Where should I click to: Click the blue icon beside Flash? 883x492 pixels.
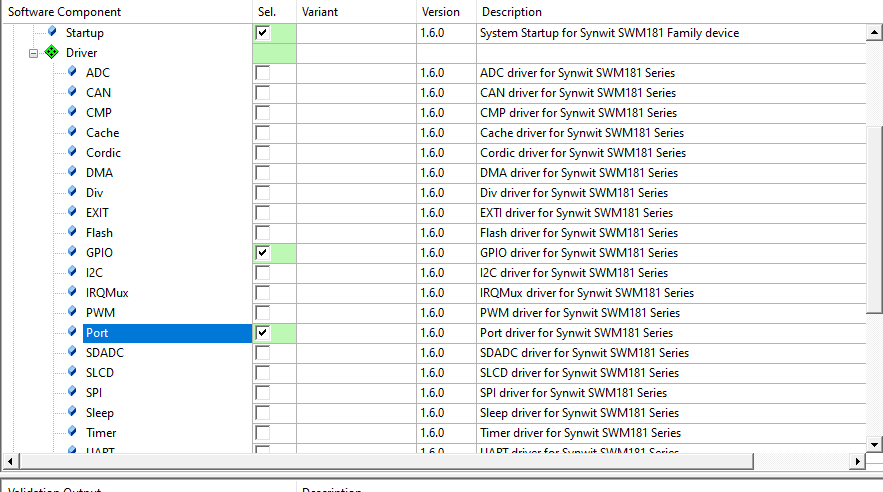[x=72, y=233]
